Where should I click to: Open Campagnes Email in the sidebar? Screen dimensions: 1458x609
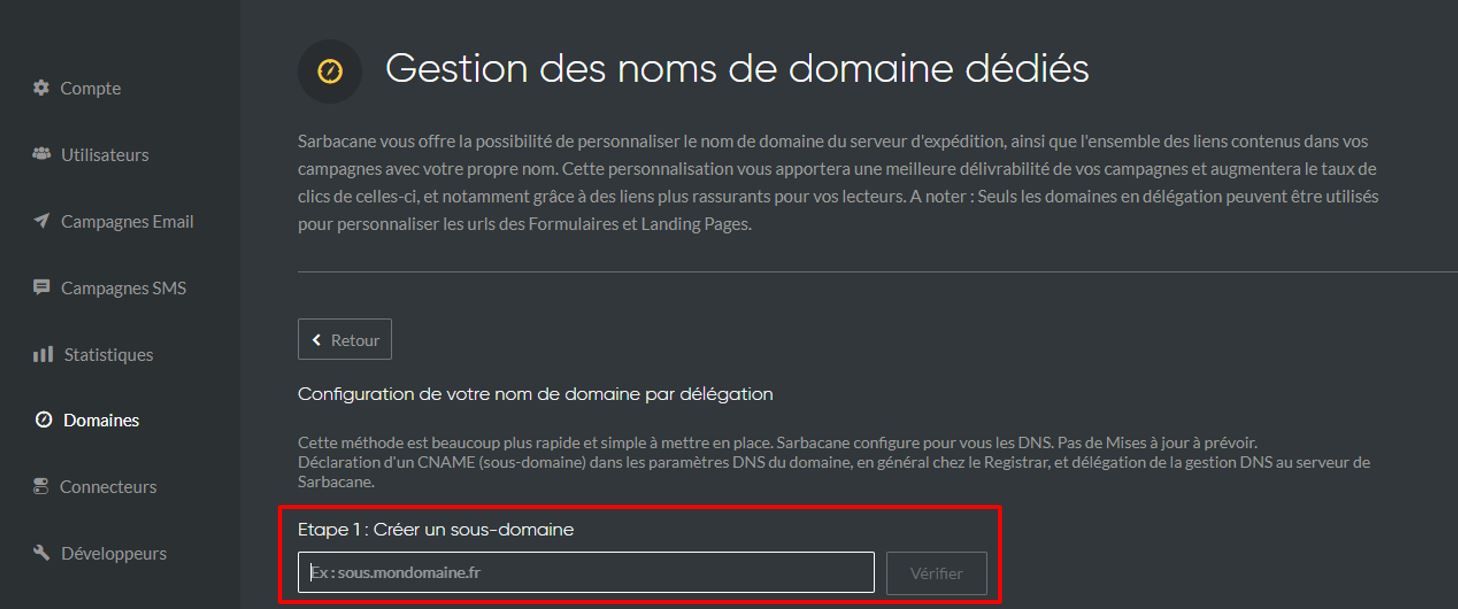127,222
